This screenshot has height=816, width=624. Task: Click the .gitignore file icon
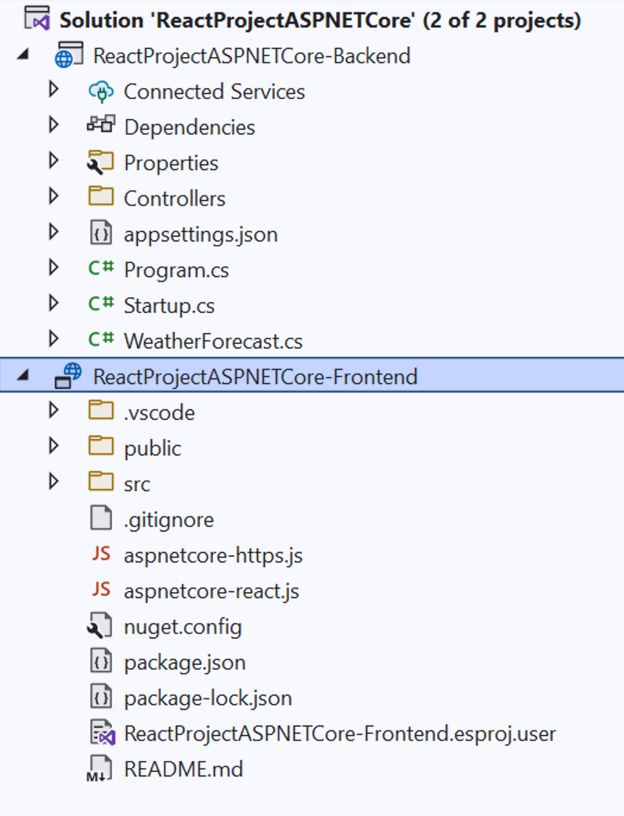[101, 518]
